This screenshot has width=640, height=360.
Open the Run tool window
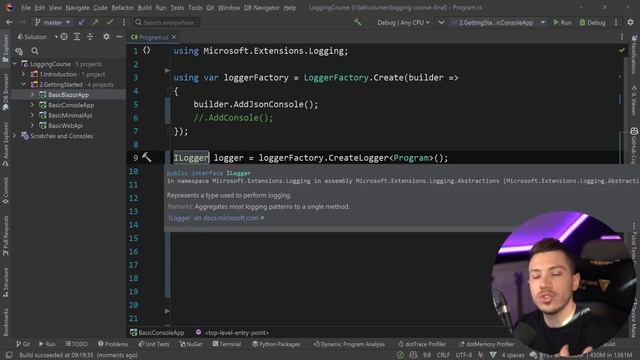pos(47,344)
